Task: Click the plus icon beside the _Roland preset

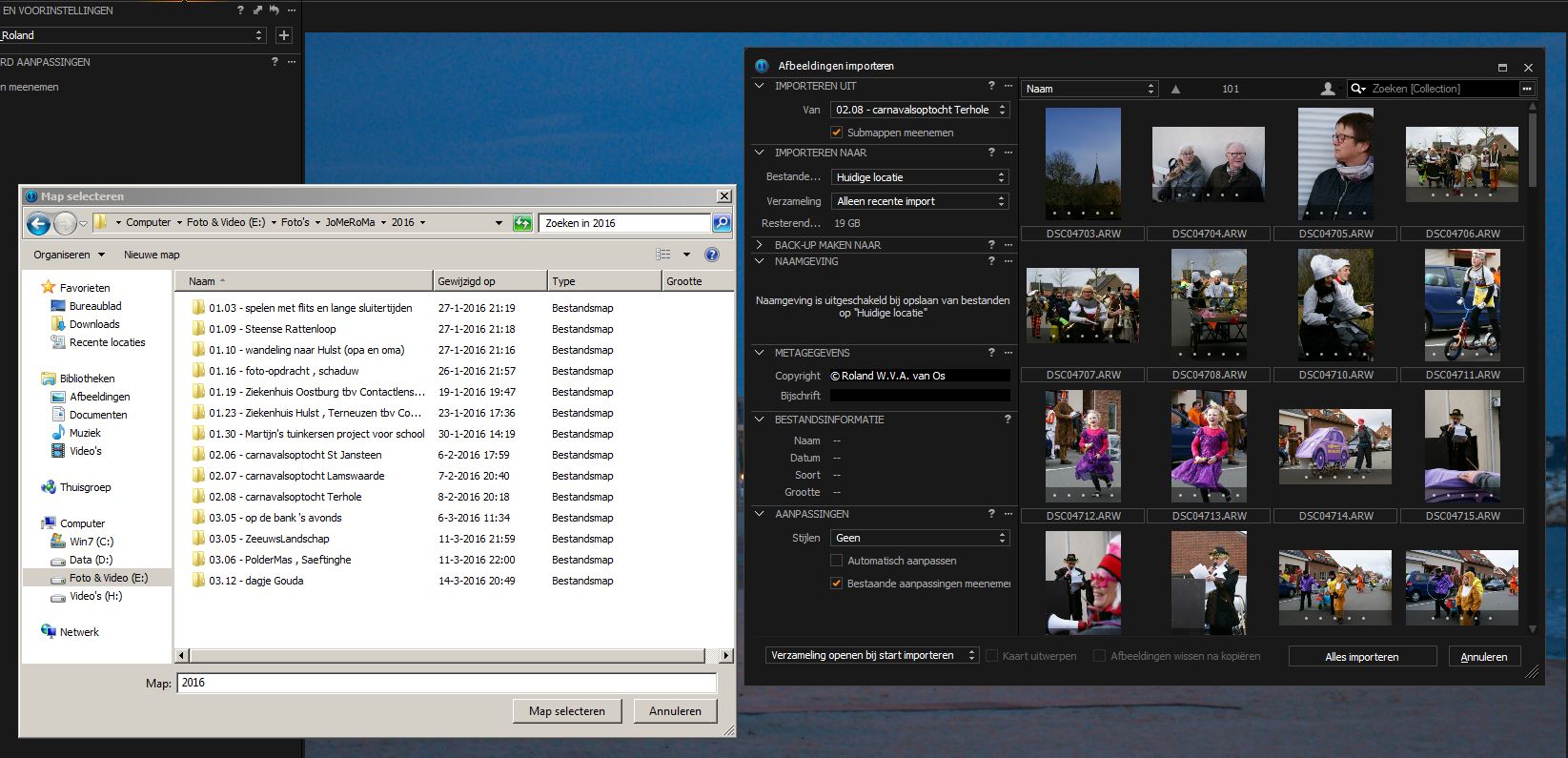Action: [x=283, y=35]
